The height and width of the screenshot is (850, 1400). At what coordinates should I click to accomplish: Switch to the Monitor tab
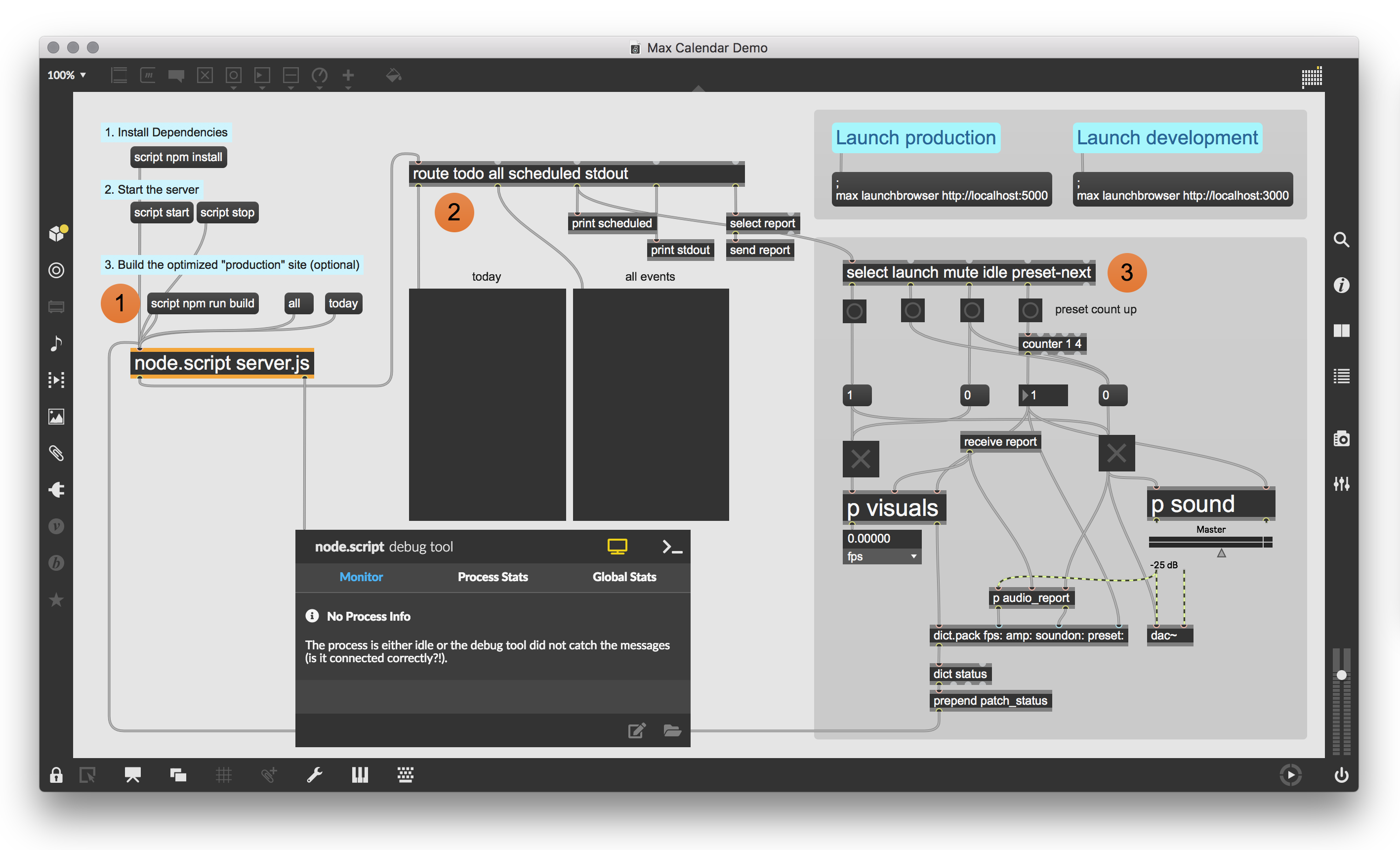361,577
